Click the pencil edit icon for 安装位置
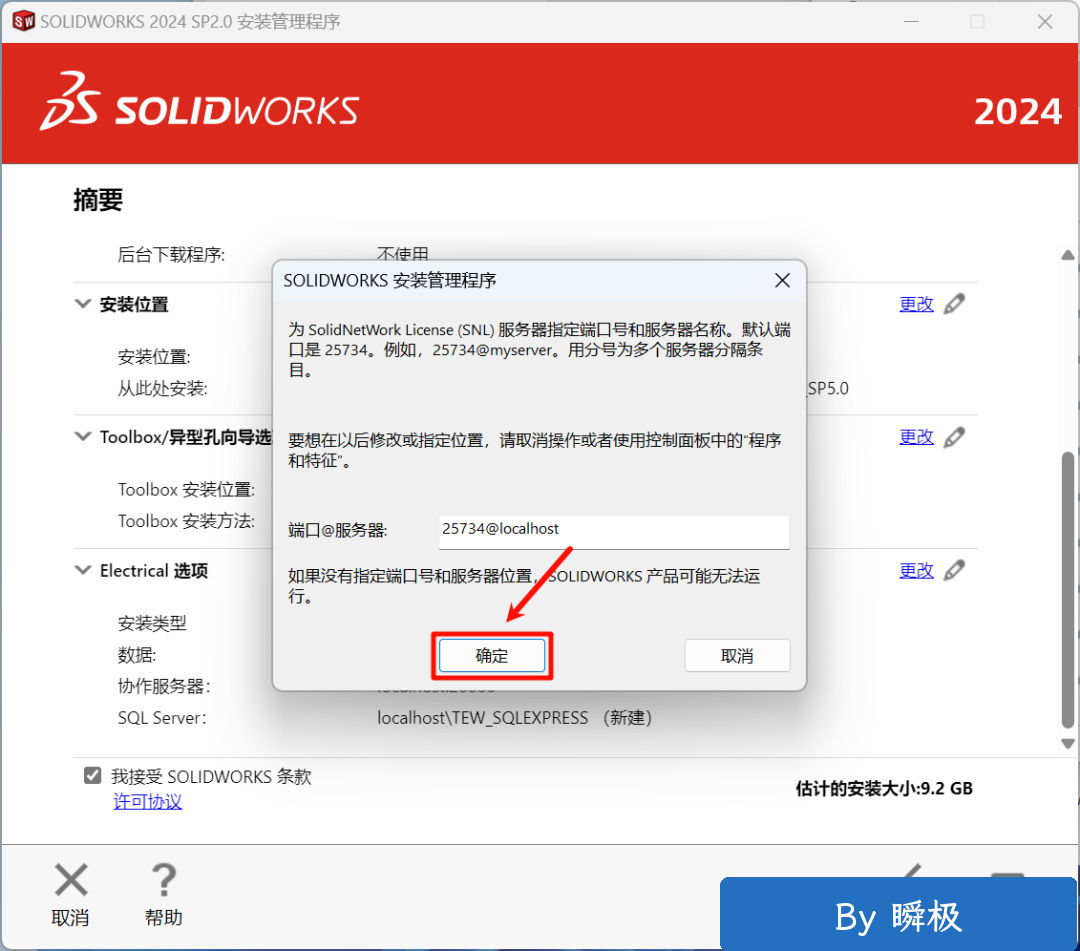1080x951 pixels. click(954, 304)
